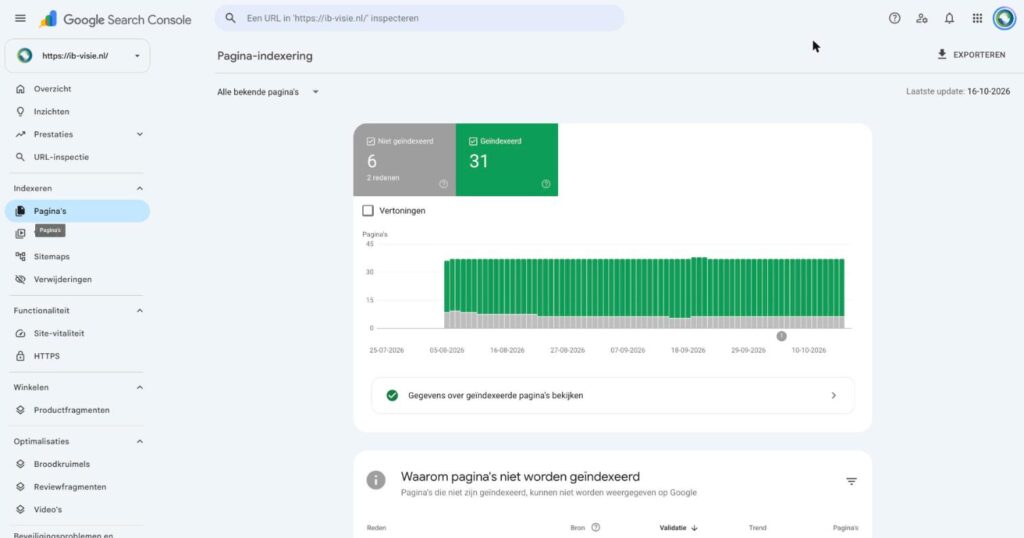
Task: Open the Help question mark icon
Action: [895, 18]
